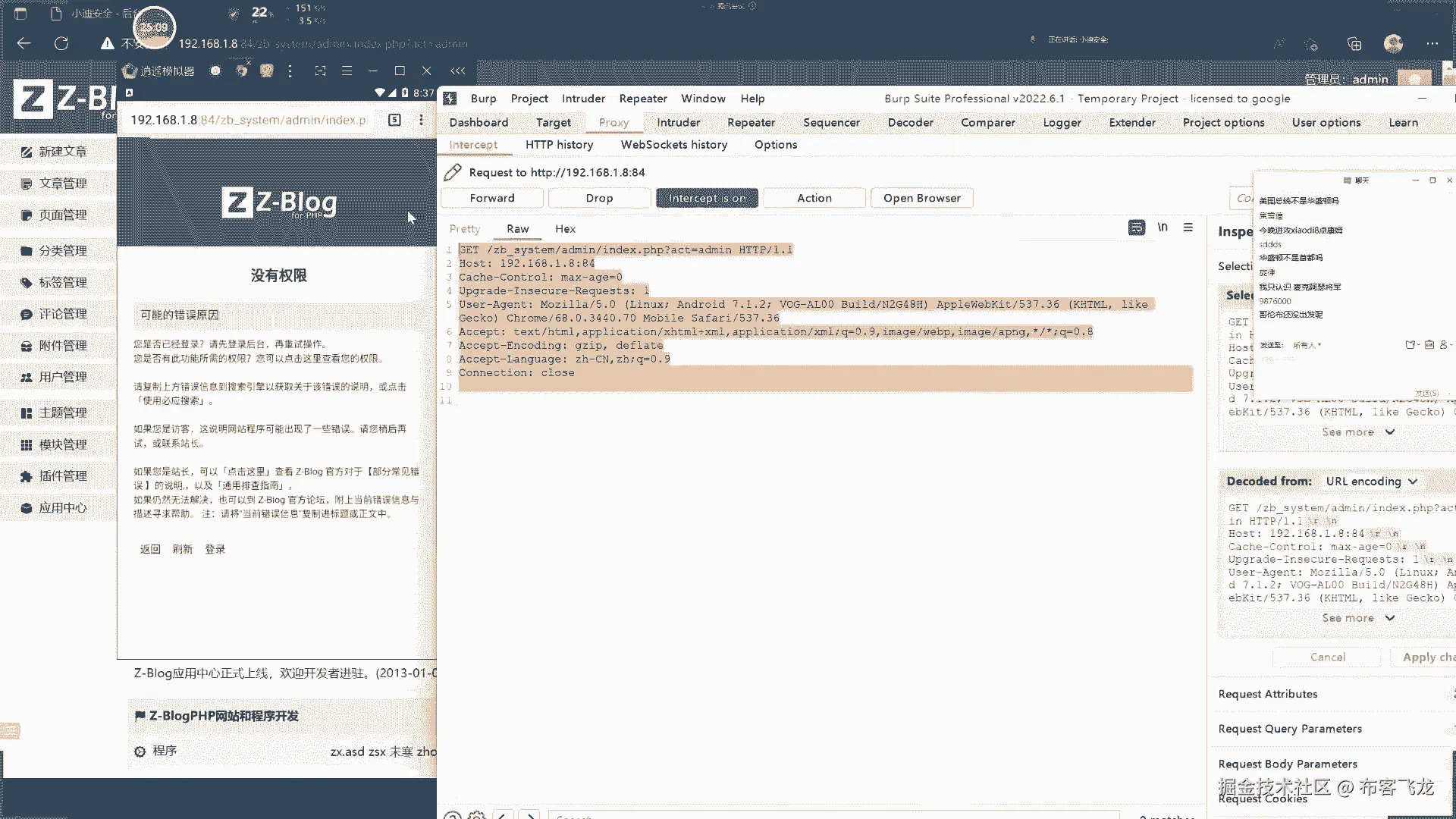Screen dimensions: 1456x819
Task: Open the message editor hamburger menu
Action: pyautogui.click(x=1188, y=227)
